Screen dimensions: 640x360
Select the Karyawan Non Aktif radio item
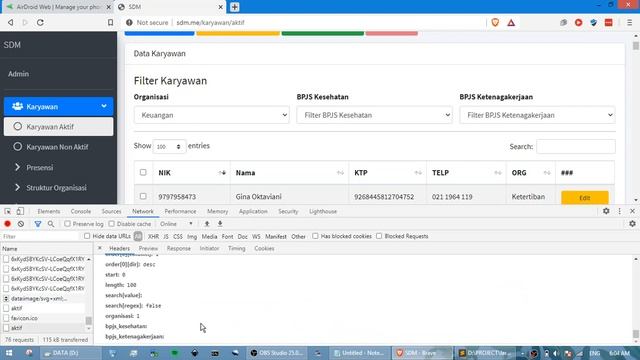tap(58, 147)
